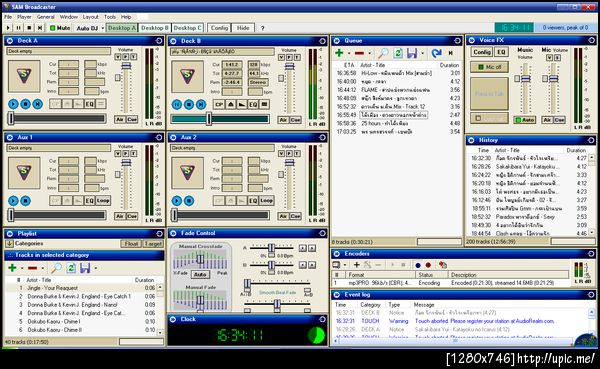Viewport: 600px width, 369px height.
Task: Click the play button in main toolbar
Action: point(8,28)
